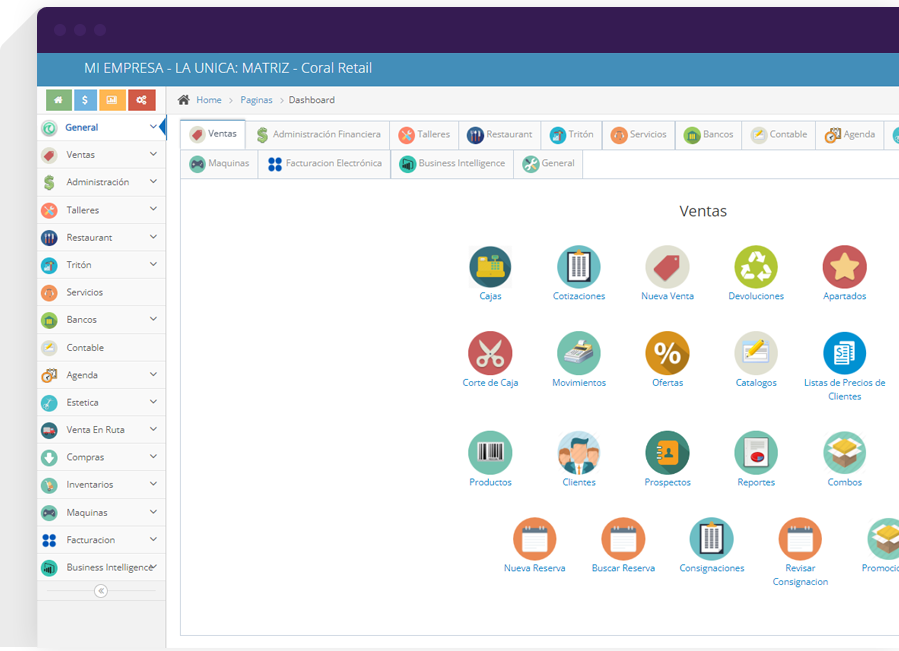The image size is (899, 651).
Task: Start a Nueva Venta
Action: pyautogui.click(x=667, y=267)
